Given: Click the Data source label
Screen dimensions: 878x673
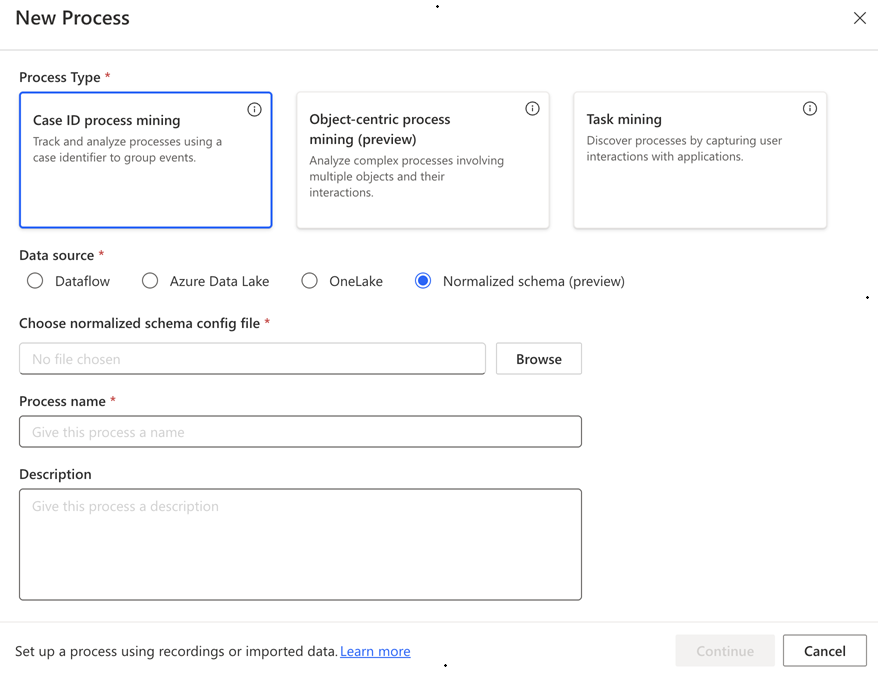Looking at the screenshot, I should tap(57, 255).
